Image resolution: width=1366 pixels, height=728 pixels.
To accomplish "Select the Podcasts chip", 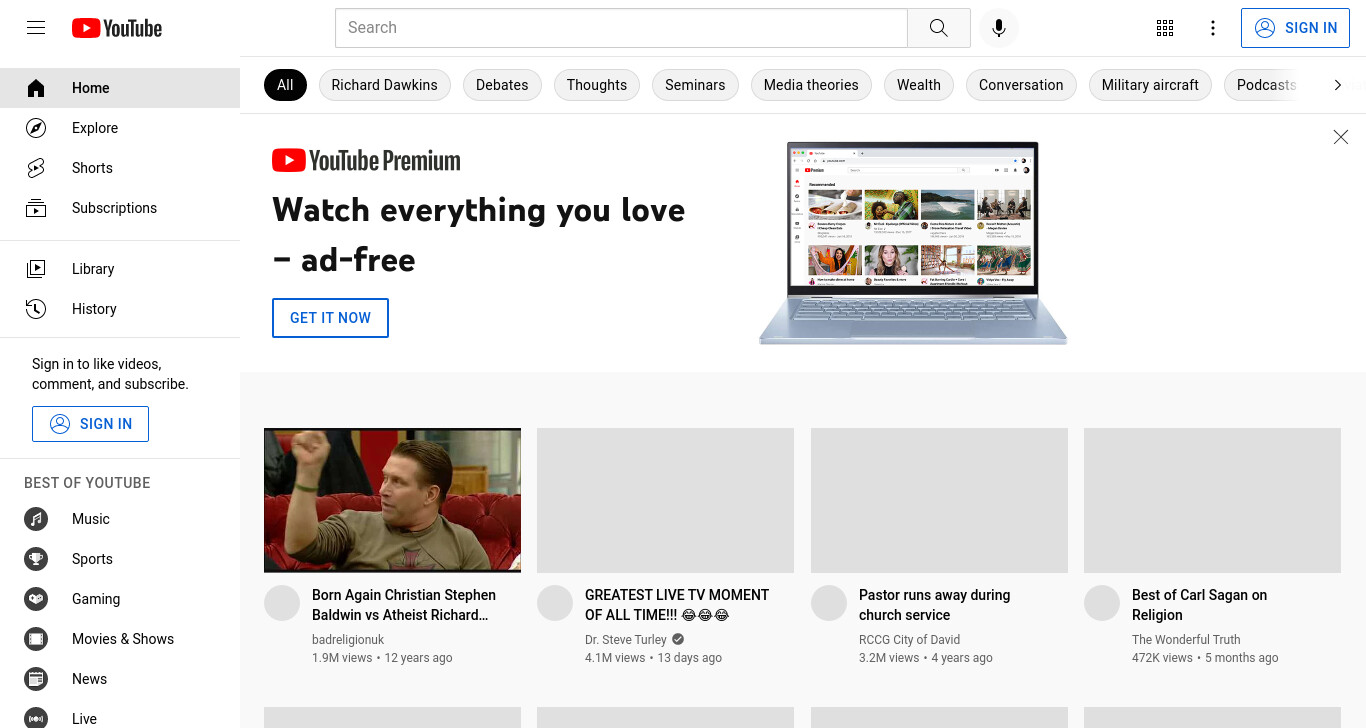I will [x=1266, y=85].
